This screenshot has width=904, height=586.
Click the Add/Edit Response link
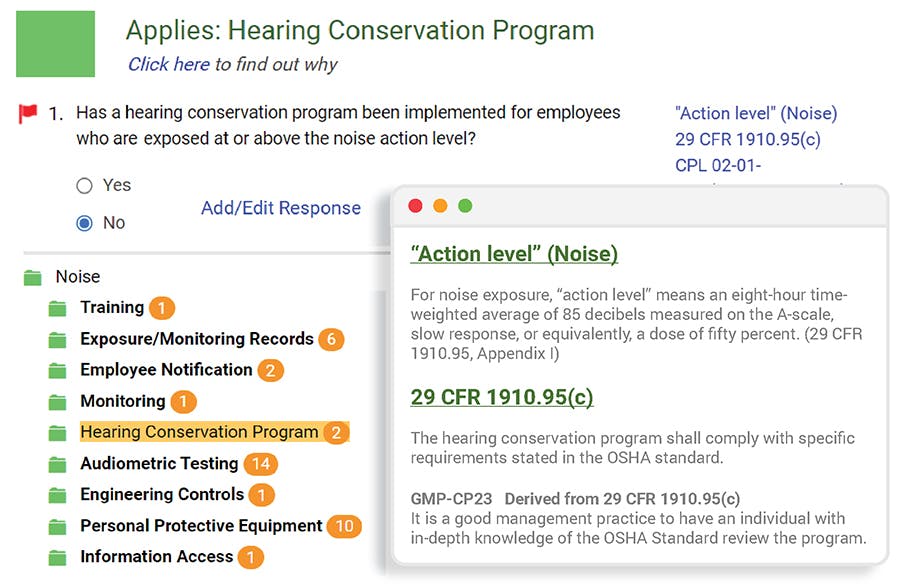click(x=281, y=208)
